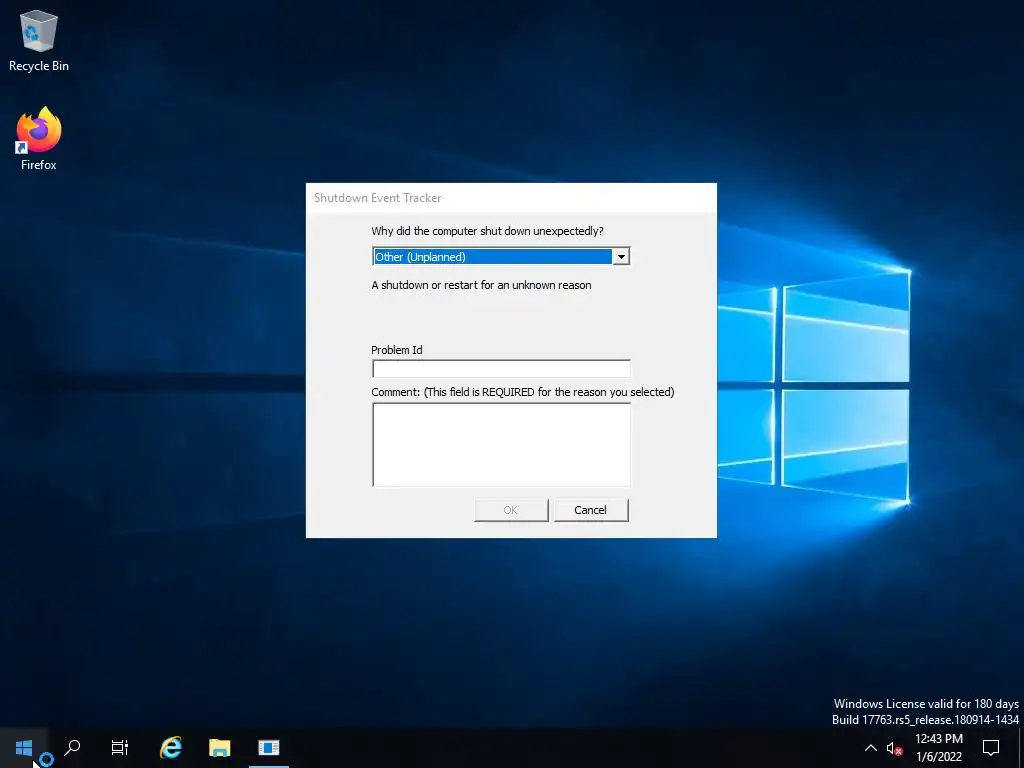Click the taskbar search magnifier
The width and height of the screenshot is (1024, 768).
coord(72,748)
